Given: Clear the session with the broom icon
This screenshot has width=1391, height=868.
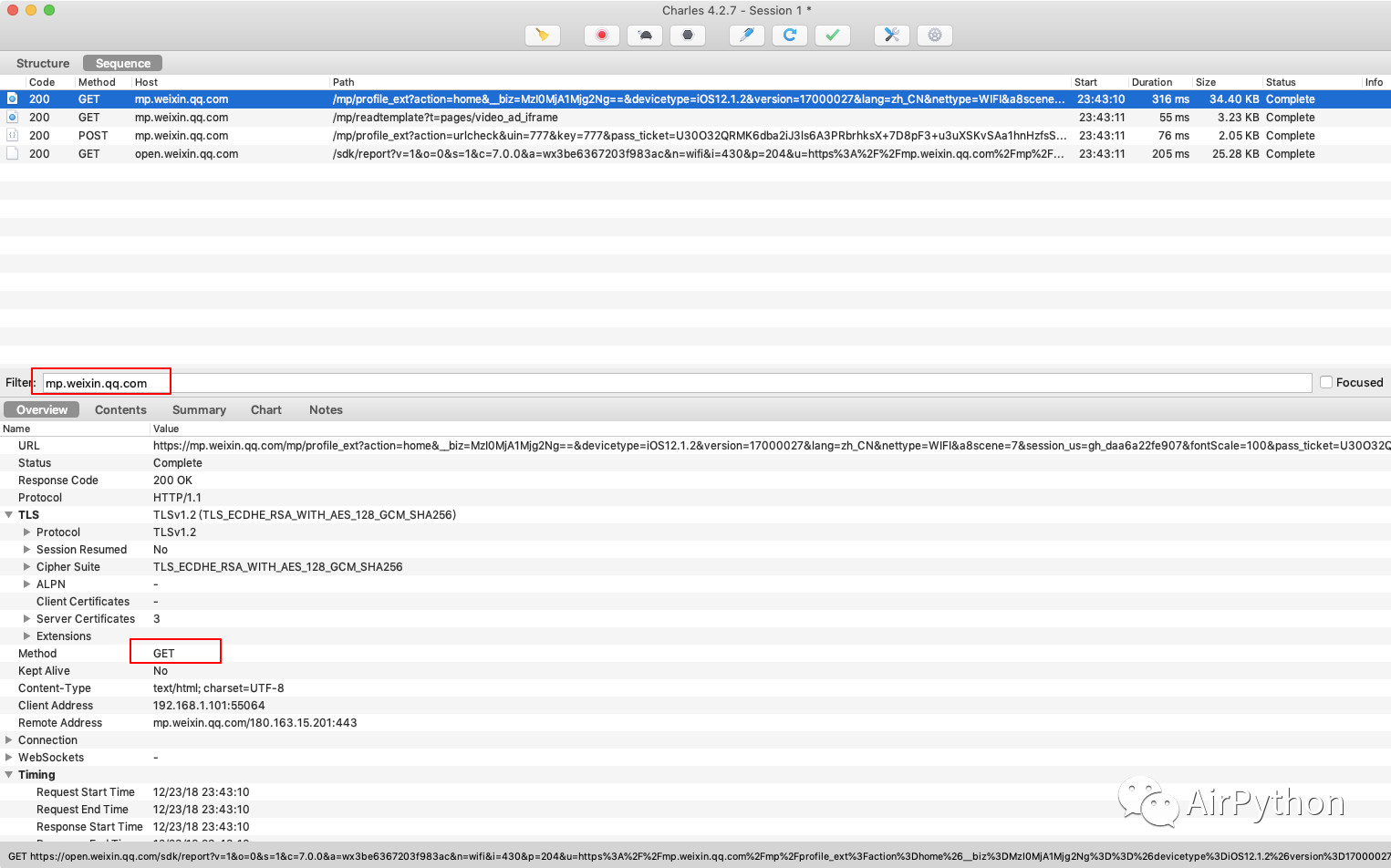Looking at the screenshot, I should (x=543, y=36).
